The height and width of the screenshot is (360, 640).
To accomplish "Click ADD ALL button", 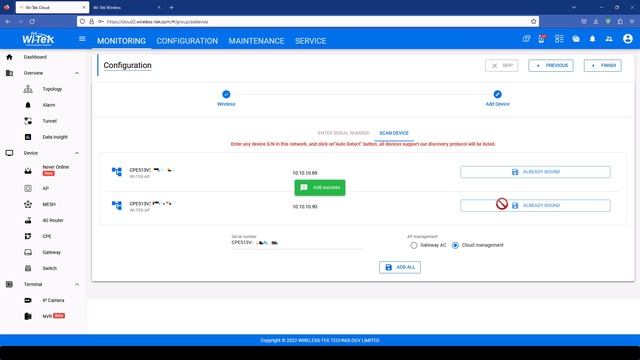I will (x=400, y=267).
